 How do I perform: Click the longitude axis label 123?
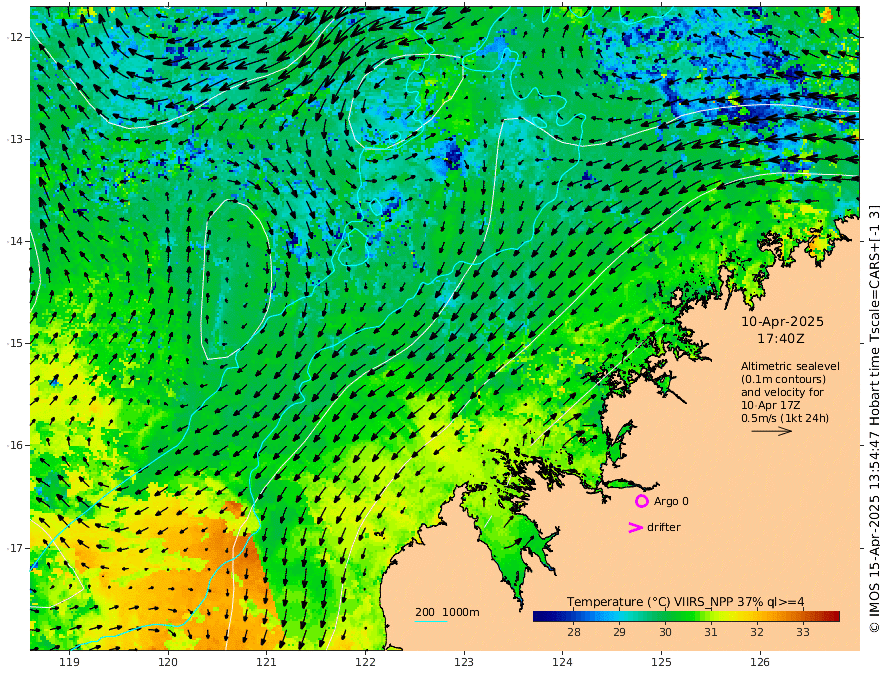(x=464, y=662)
